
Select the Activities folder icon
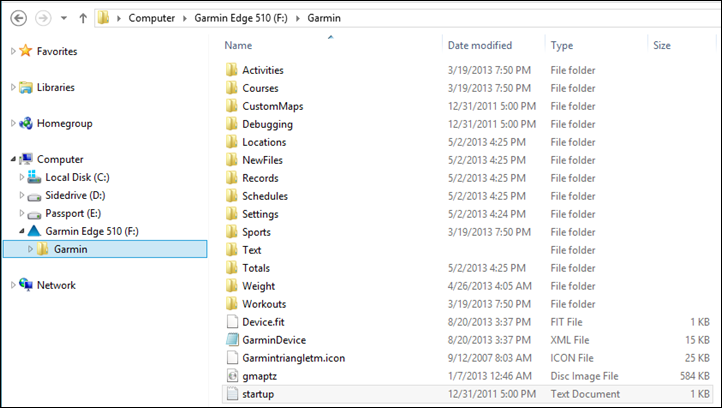[x=232, y=70]
